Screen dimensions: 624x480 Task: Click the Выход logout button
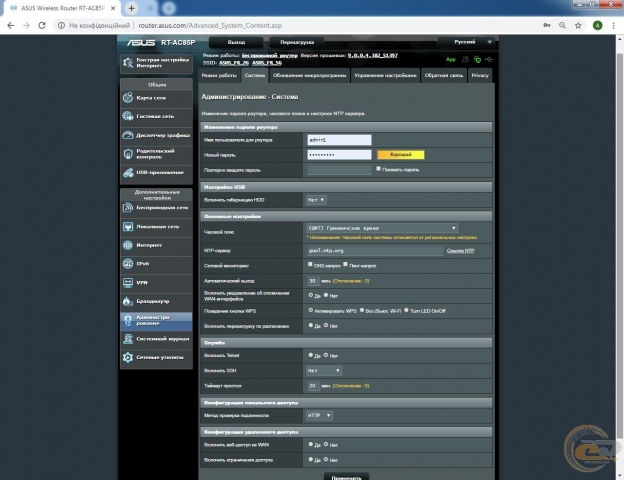click(x=236, y=43)
